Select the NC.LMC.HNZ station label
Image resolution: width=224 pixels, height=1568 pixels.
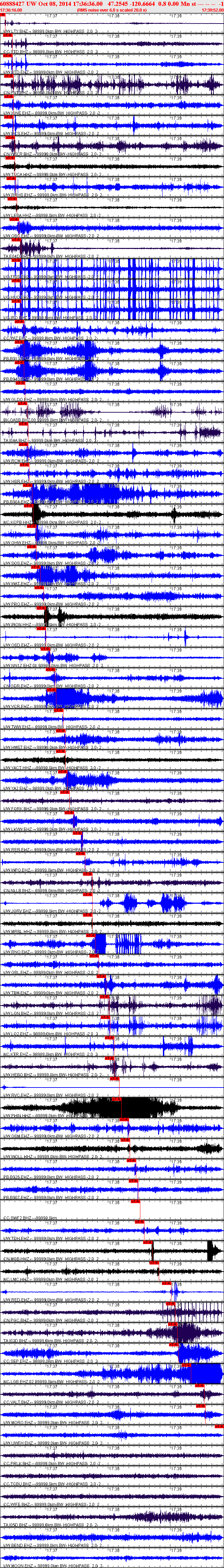click(51, 1280)
